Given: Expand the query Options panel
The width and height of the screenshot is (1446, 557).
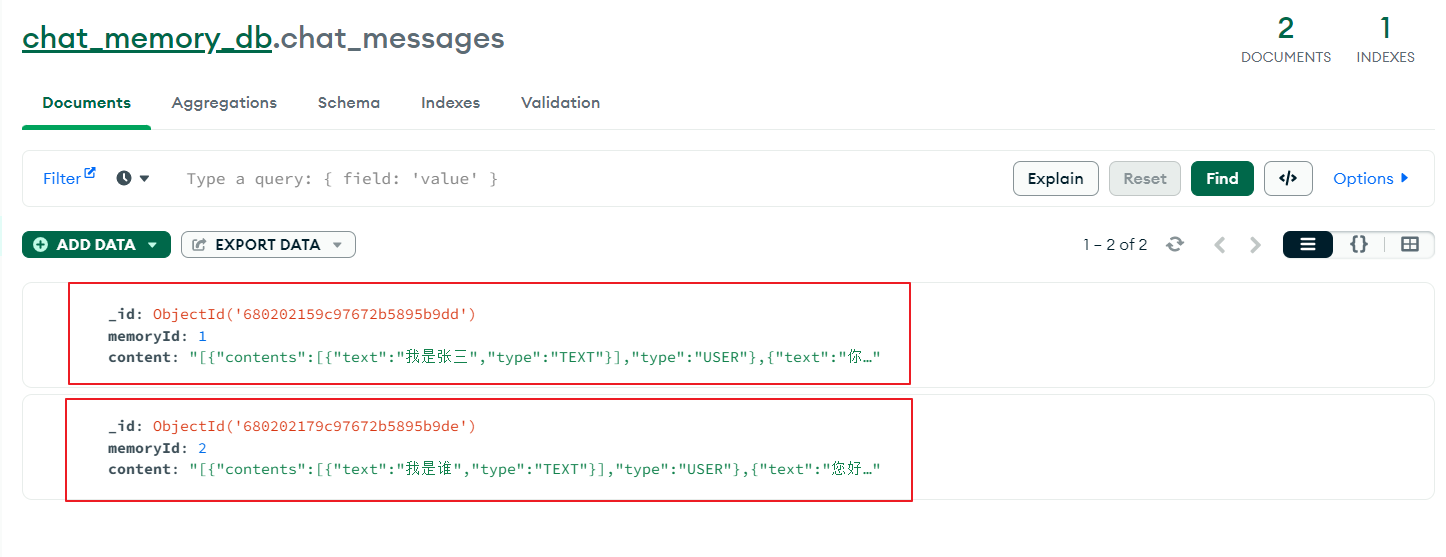Looking at the screenshot, I should [x=1371, y=178].
